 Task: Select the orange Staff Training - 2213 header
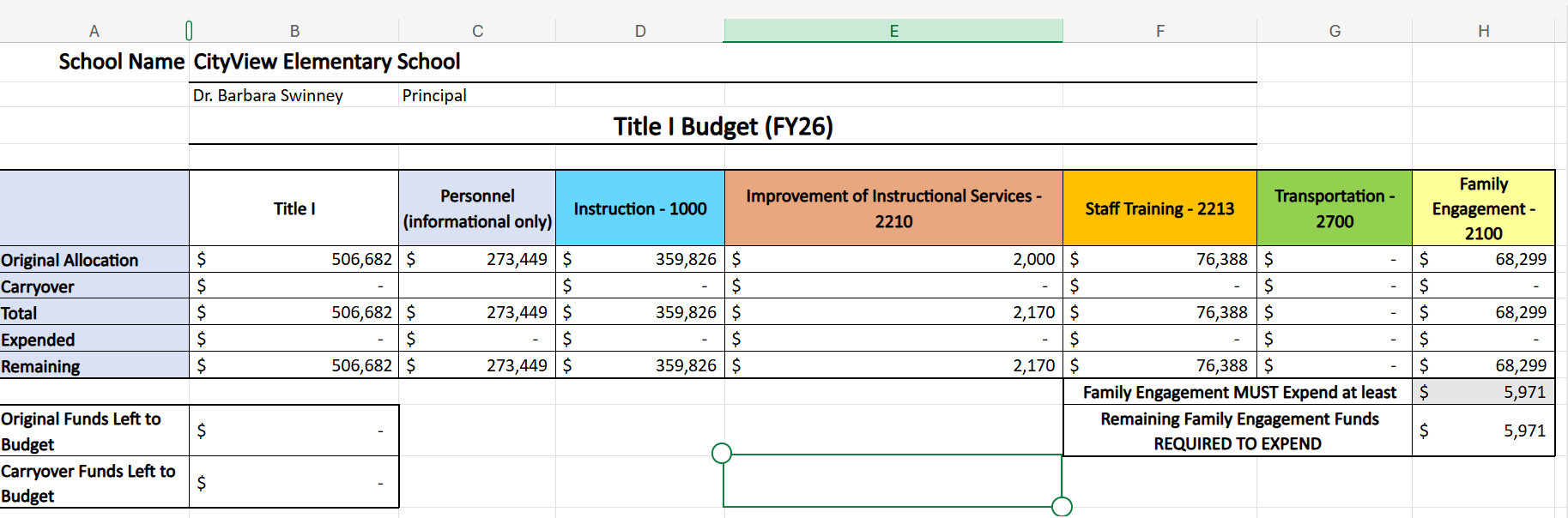(x=1159, y=208)
